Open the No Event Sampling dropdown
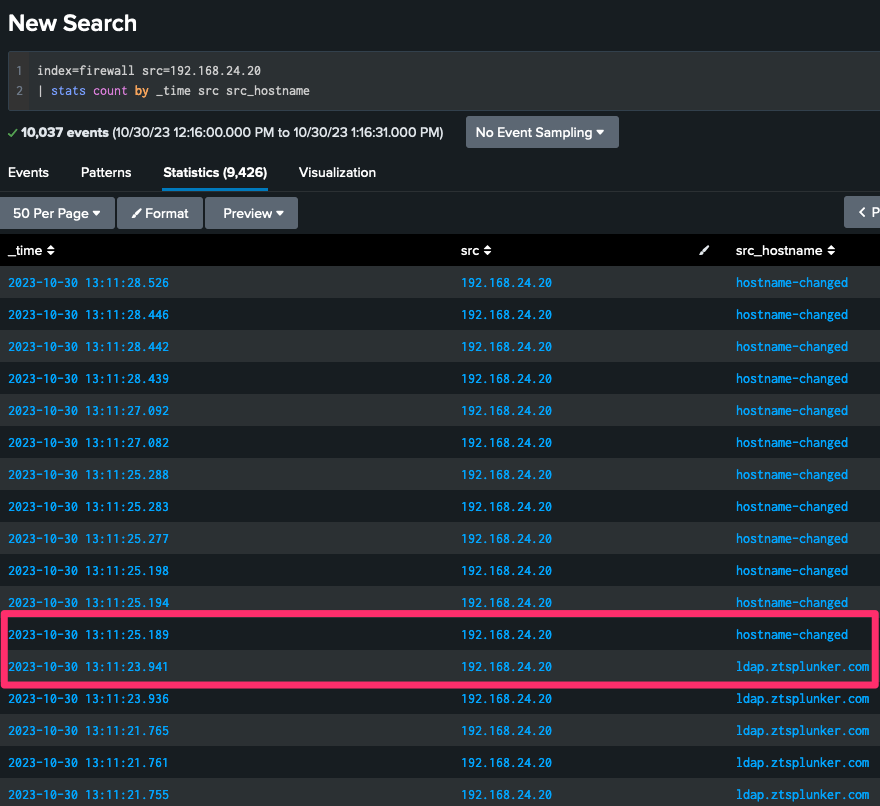 point(541,132)
